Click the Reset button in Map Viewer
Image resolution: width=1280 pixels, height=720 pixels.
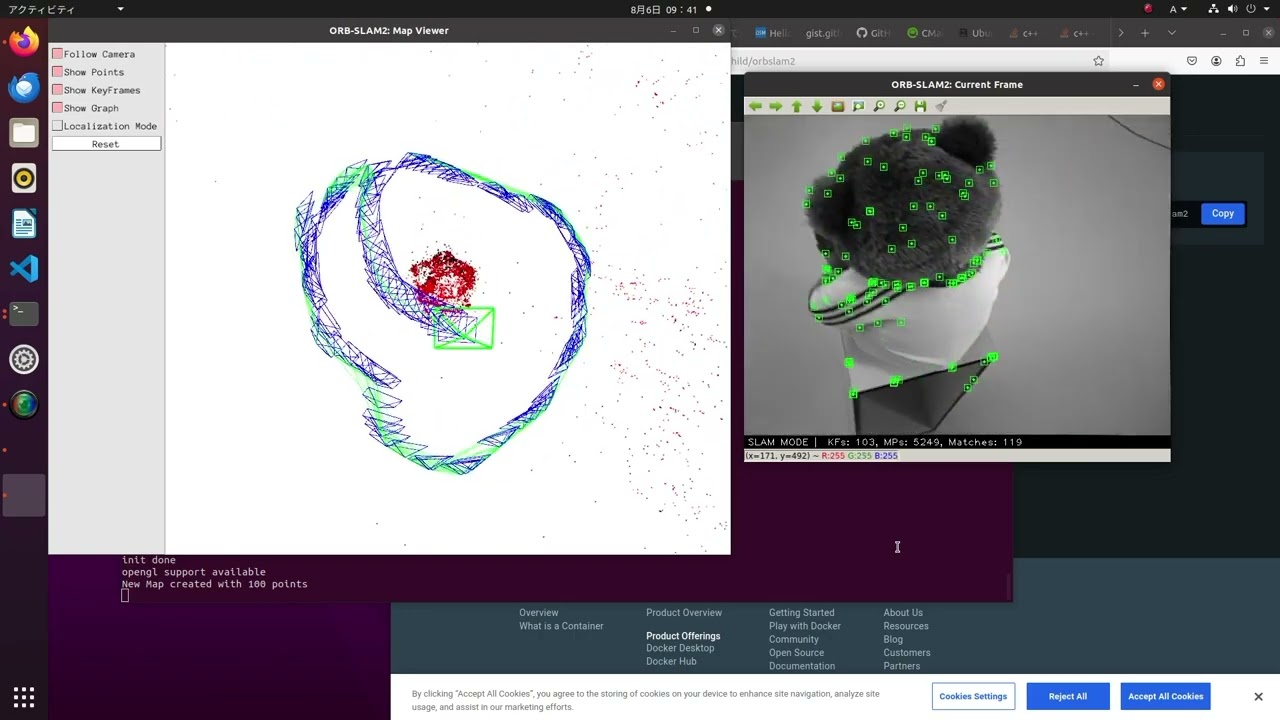106,144
